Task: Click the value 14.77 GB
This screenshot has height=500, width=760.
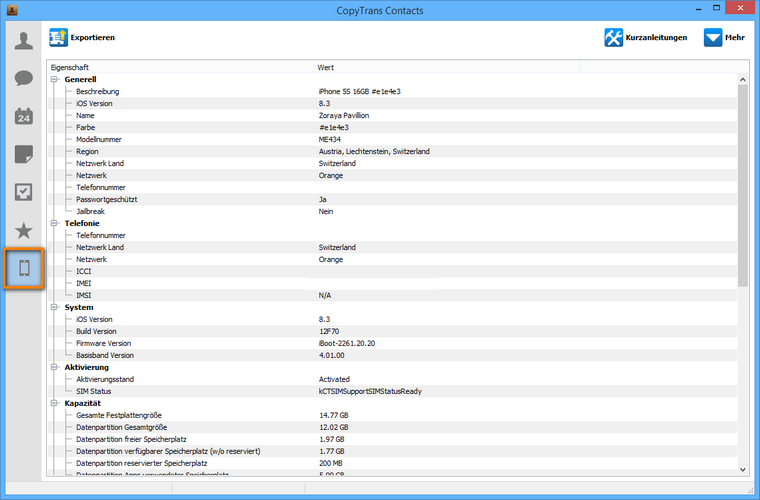Action: point(333,415)
